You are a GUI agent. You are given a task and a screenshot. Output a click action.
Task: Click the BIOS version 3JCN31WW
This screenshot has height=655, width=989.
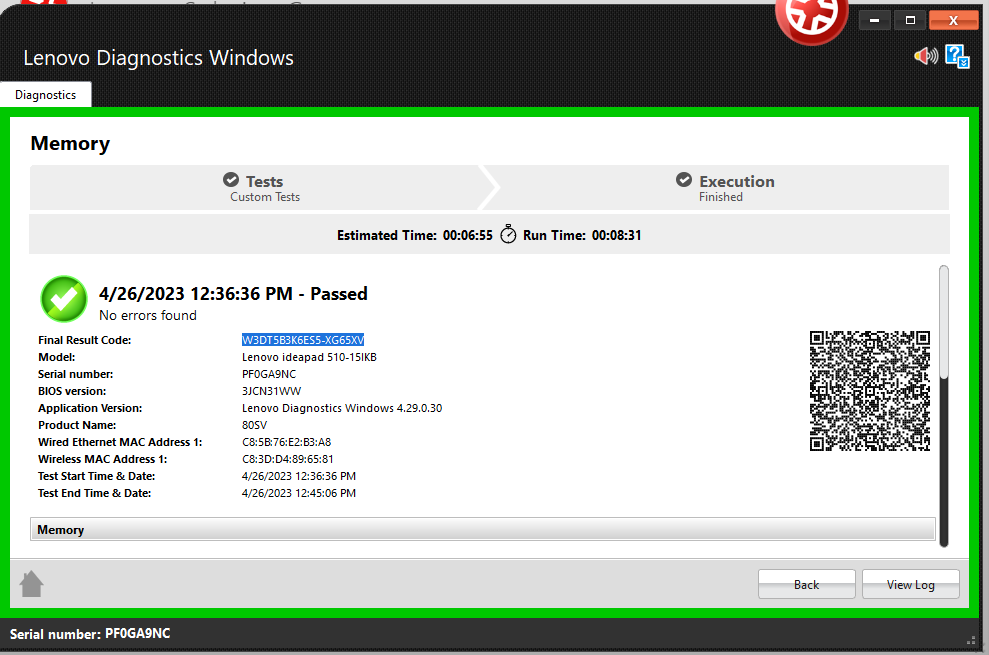click(271, 391)
